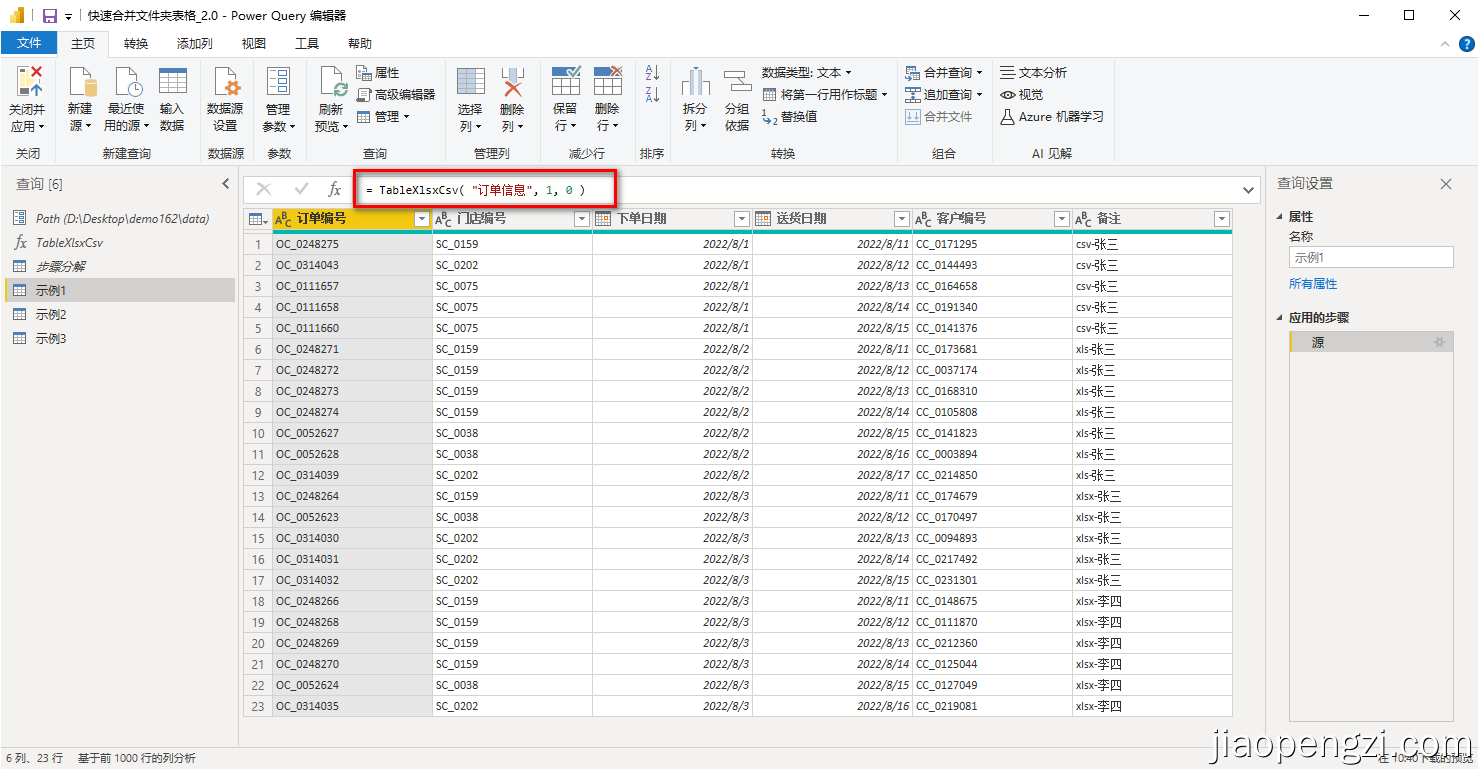Select the Path query

coord(118,218)
